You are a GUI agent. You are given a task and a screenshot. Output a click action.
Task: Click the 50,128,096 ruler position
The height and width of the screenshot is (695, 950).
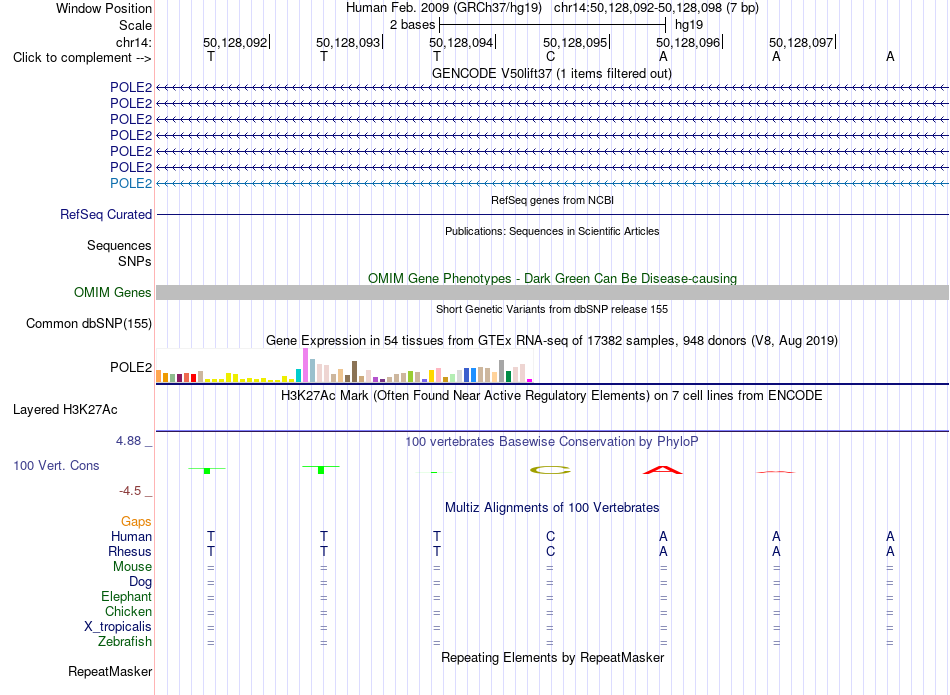[688, 42]
